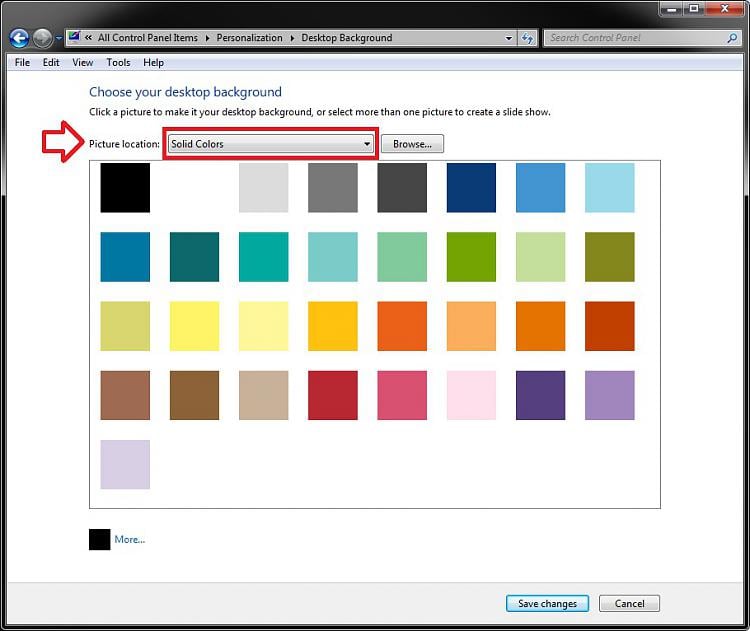The image size is (750, 631).
Task: Open the View menu
Action: [x=83, y=63]
